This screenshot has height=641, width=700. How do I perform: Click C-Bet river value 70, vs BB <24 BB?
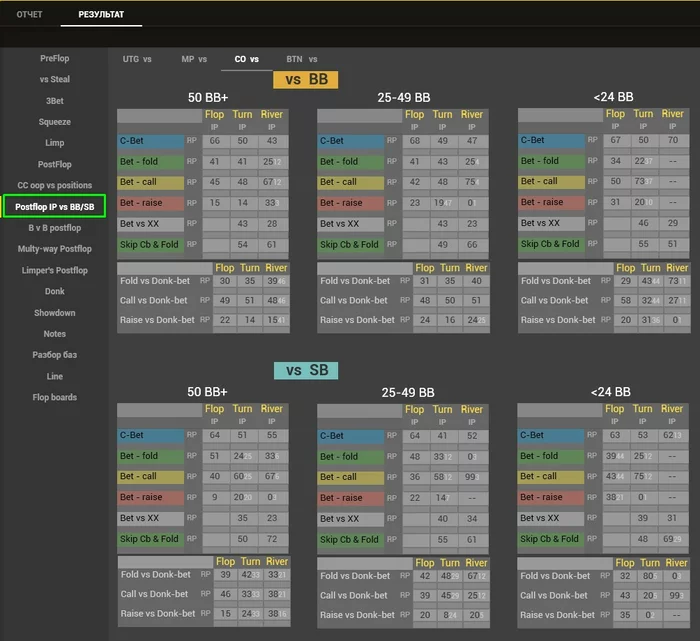click(673, 140)
